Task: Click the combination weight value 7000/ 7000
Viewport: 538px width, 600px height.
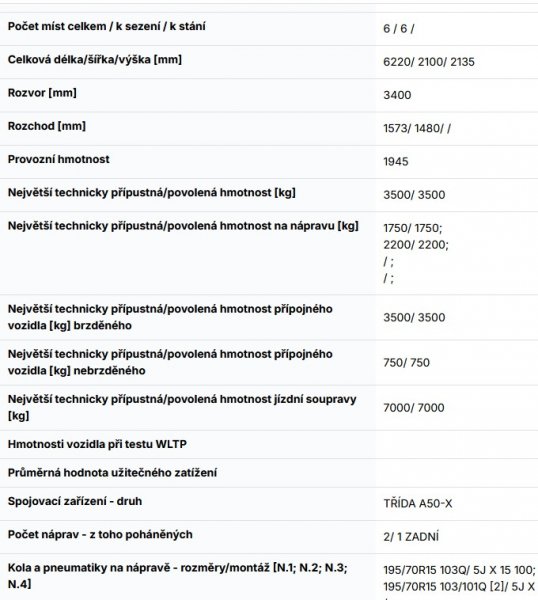Action: [x=414, y=408]
